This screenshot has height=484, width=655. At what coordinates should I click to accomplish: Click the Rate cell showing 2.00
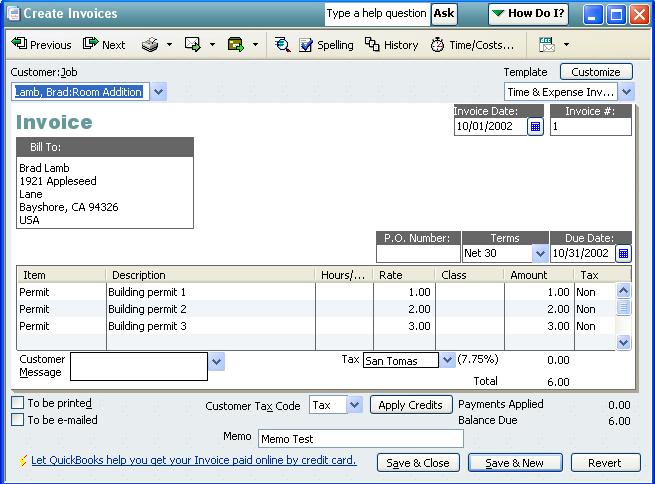[404, 309]
